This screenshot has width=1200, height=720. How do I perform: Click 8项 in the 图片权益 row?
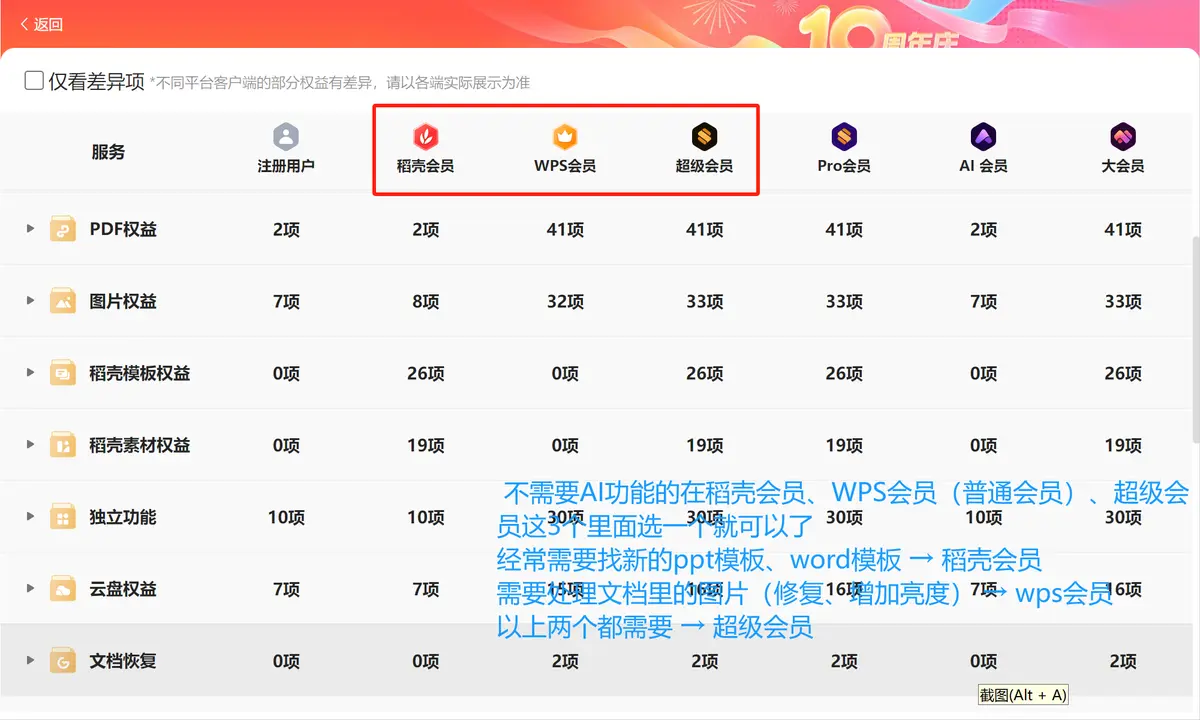pos(426,301)
